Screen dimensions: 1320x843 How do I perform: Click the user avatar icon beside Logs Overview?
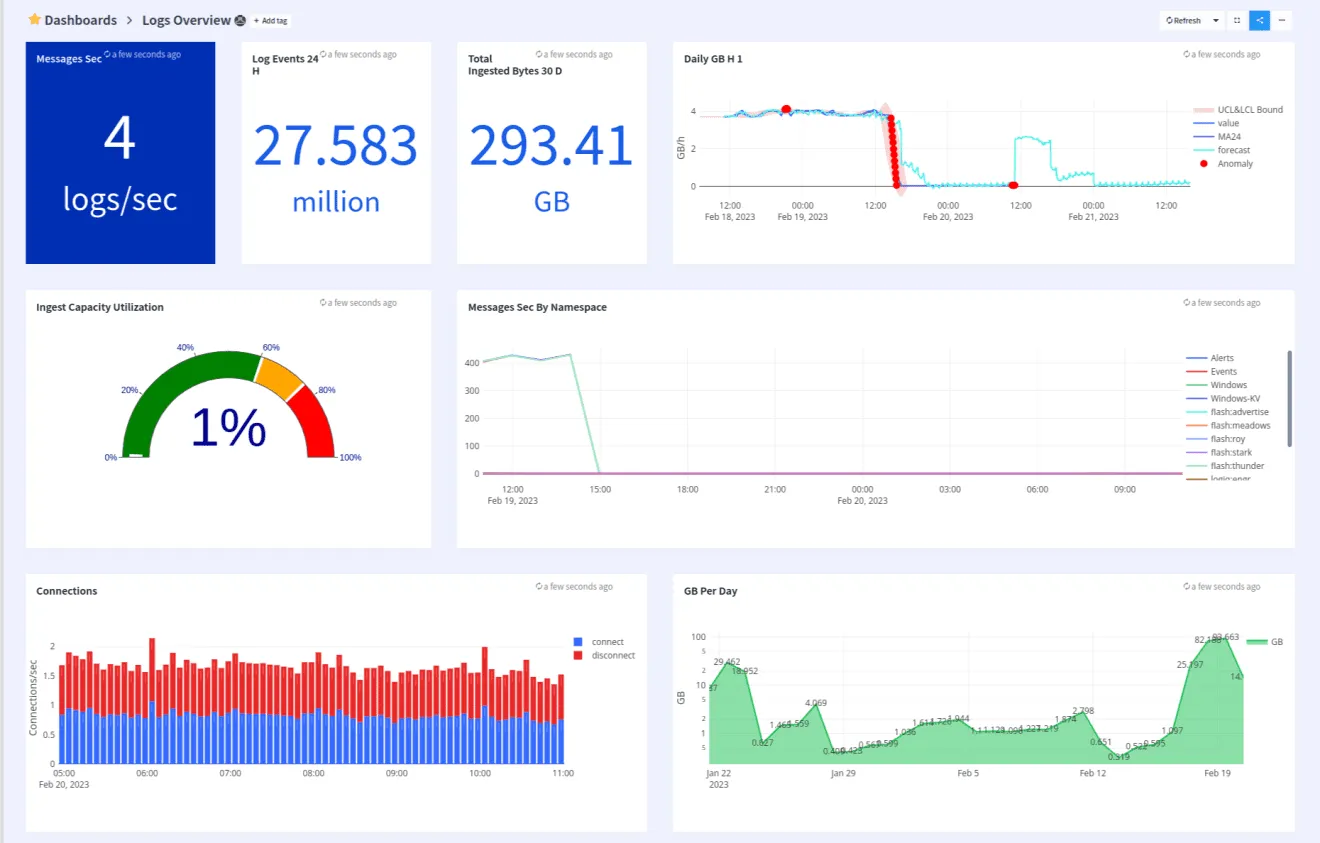coord(240,20)
